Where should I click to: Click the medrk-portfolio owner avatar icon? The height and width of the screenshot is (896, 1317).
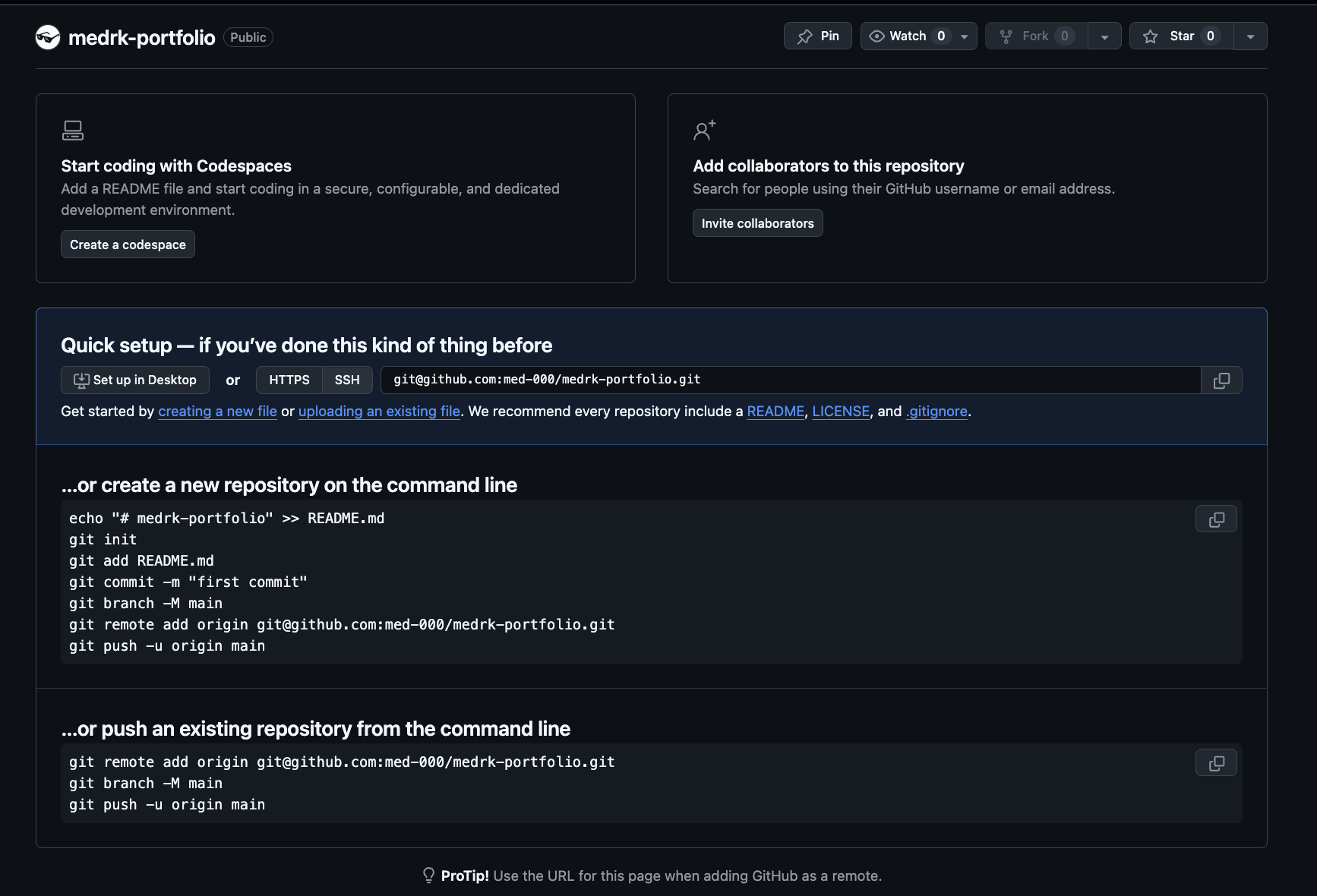[x=48, y=37]
